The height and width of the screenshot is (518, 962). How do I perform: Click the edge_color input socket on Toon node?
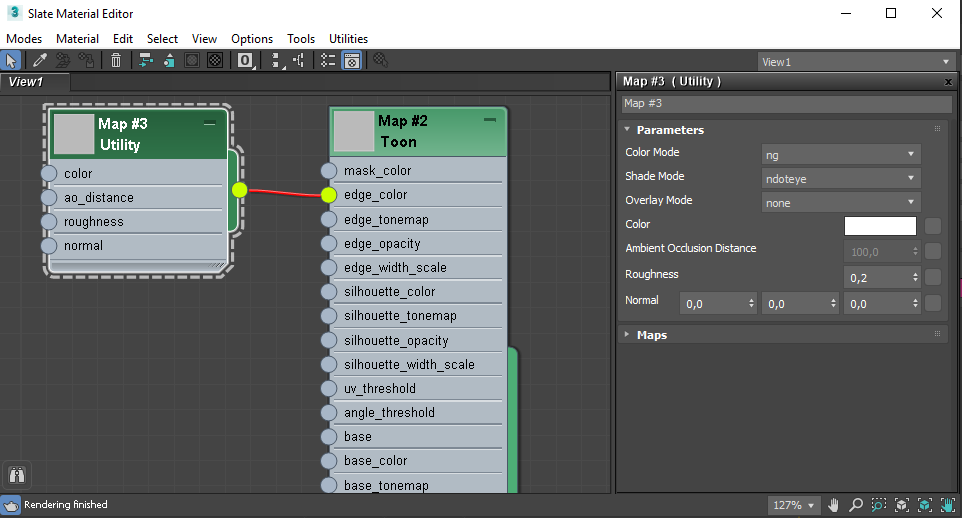click(329, 195)
